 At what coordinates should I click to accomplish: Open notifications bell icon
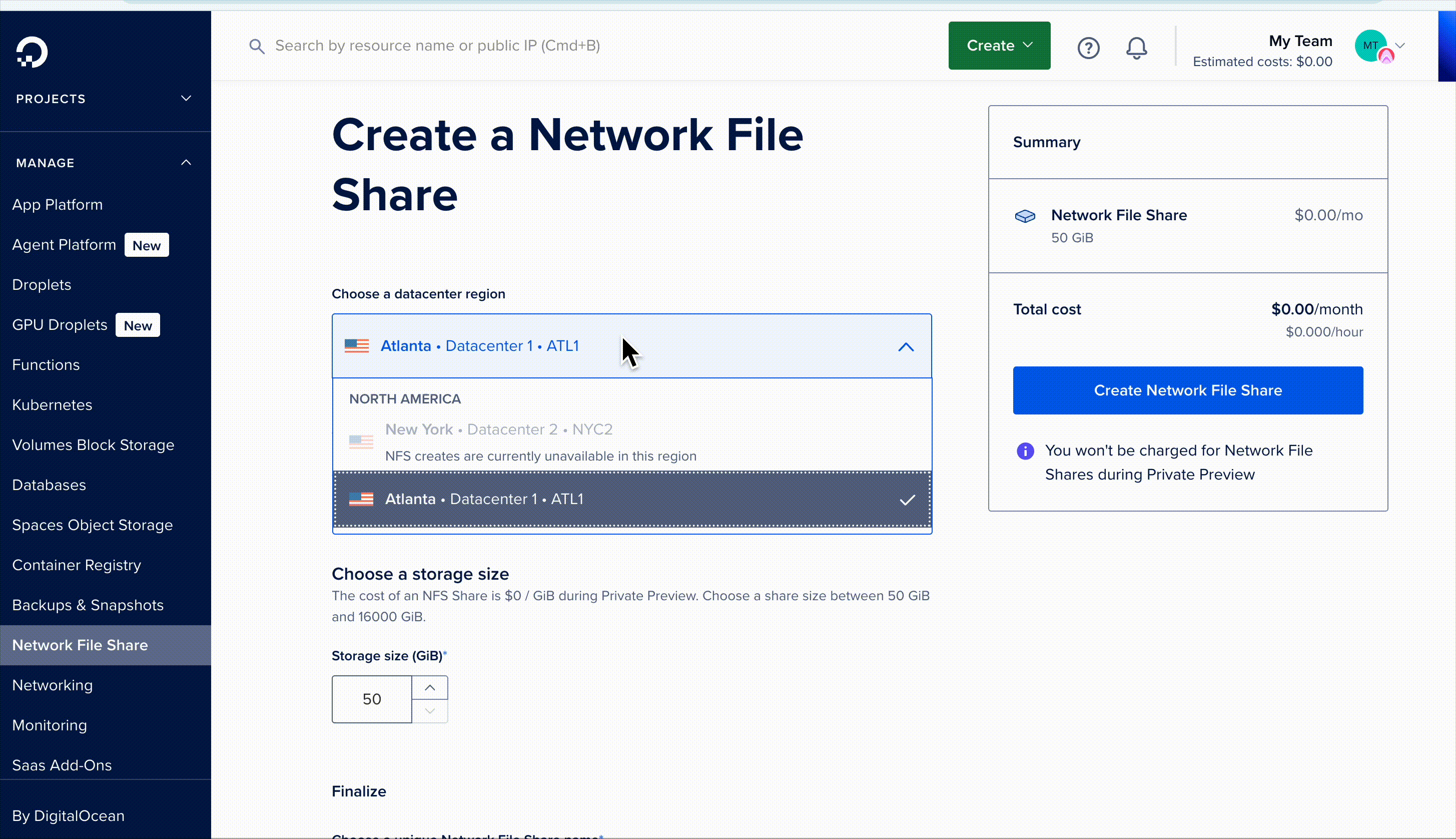pyautogui.click(x=1136, y=48)
